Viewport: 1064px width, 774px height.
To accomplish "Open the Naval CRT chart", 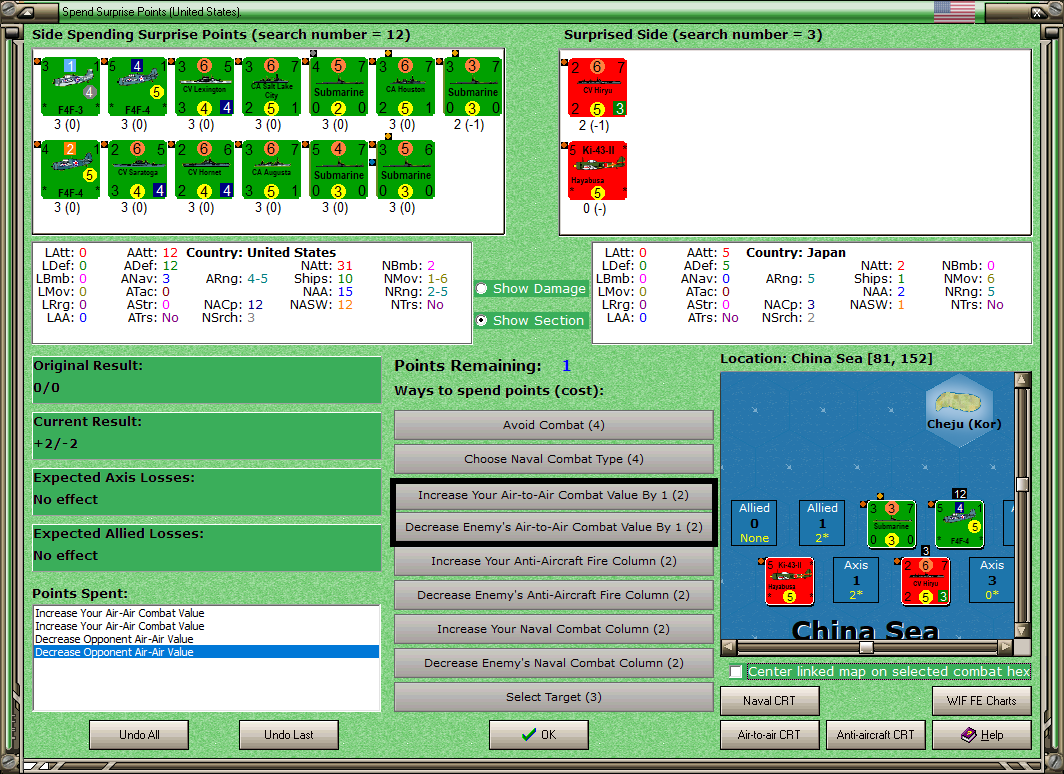I will pyautogui.click(x=770, y=701).
